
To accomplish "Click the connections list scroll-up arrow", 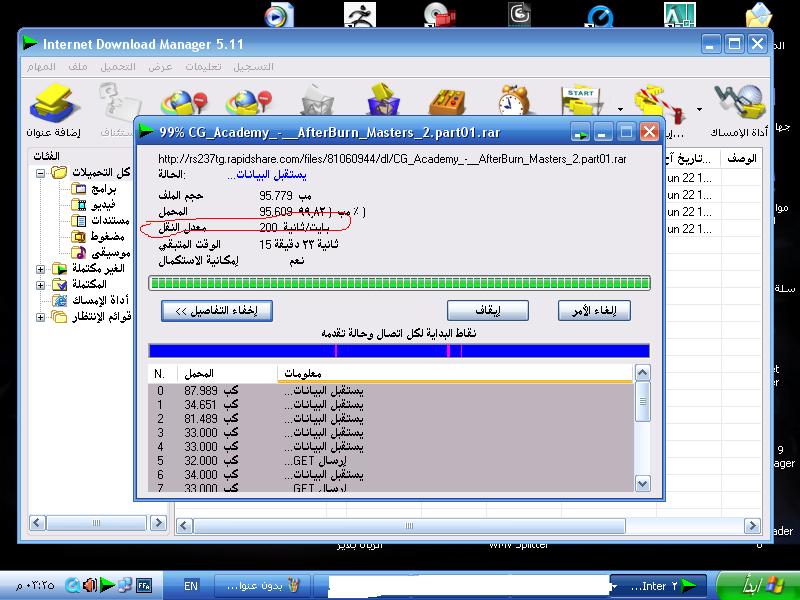I will [642, 373].
